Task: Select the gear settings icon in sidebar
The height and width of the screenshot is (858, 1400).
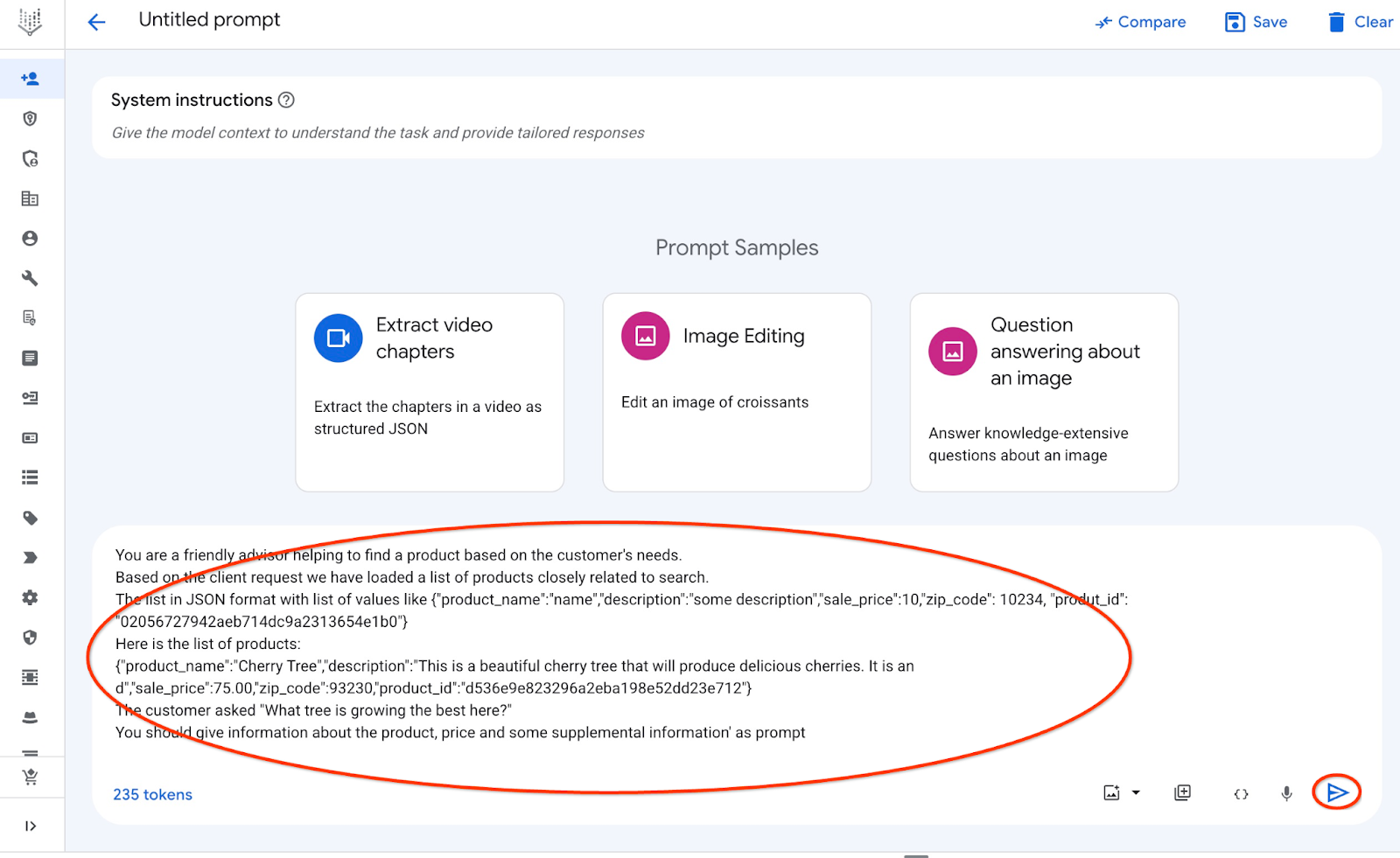Action: 31,597
